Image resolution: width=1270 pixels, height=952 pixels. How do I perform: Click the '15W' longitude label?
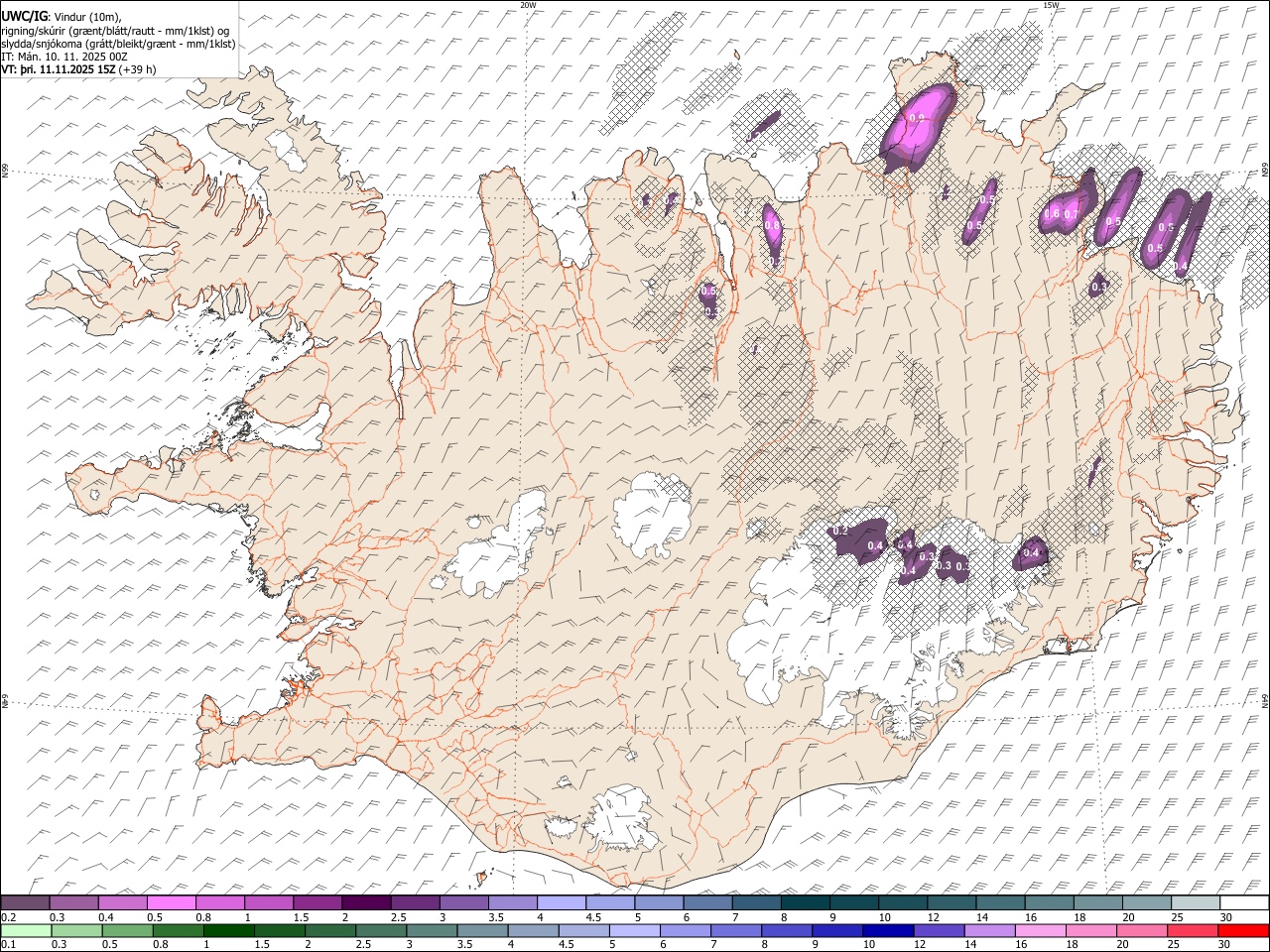(x=1051, y=5)
